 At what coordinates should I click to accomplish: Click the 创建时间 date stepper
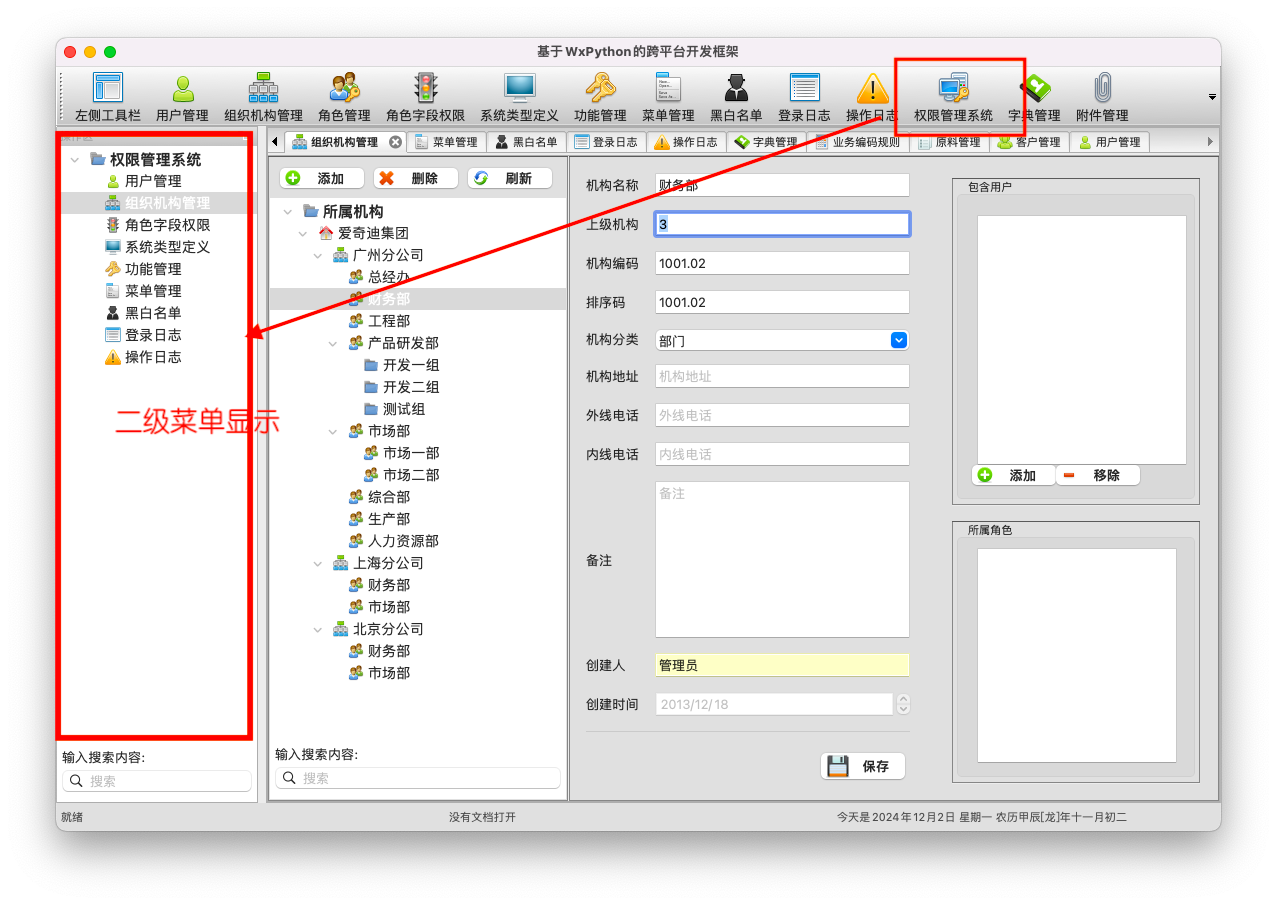click(x=903, y=704)
